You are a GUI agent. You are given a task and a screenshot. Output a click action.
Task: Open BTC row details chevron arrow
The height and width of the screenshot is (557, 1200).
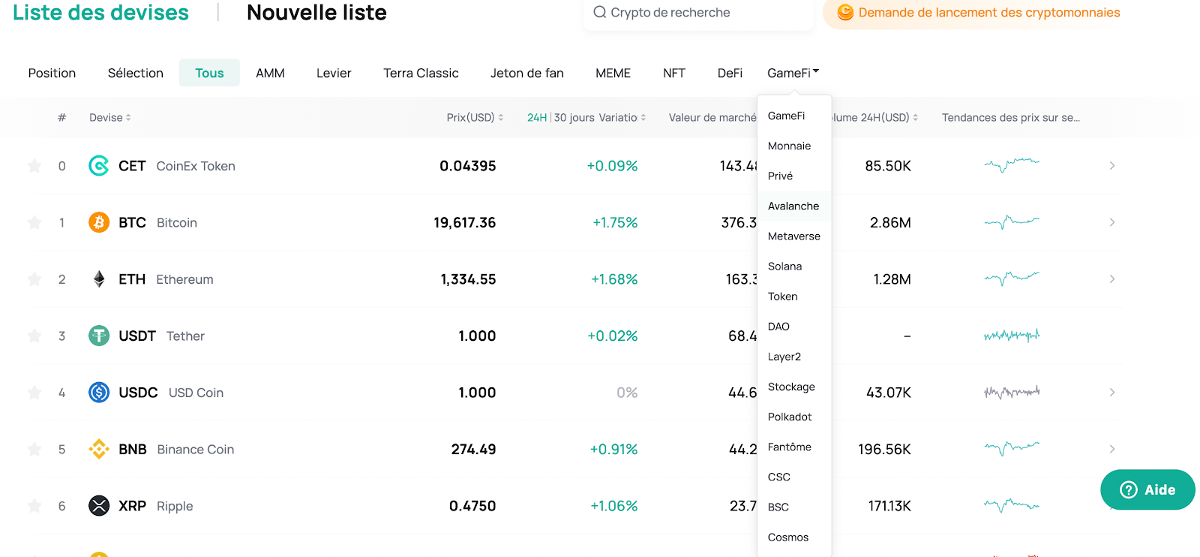click(x=1112, y=222)
